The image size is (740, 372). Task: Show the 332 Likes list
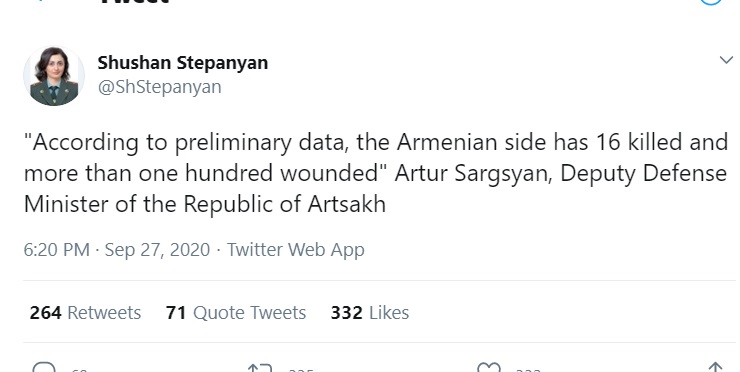tap(370, 313)
